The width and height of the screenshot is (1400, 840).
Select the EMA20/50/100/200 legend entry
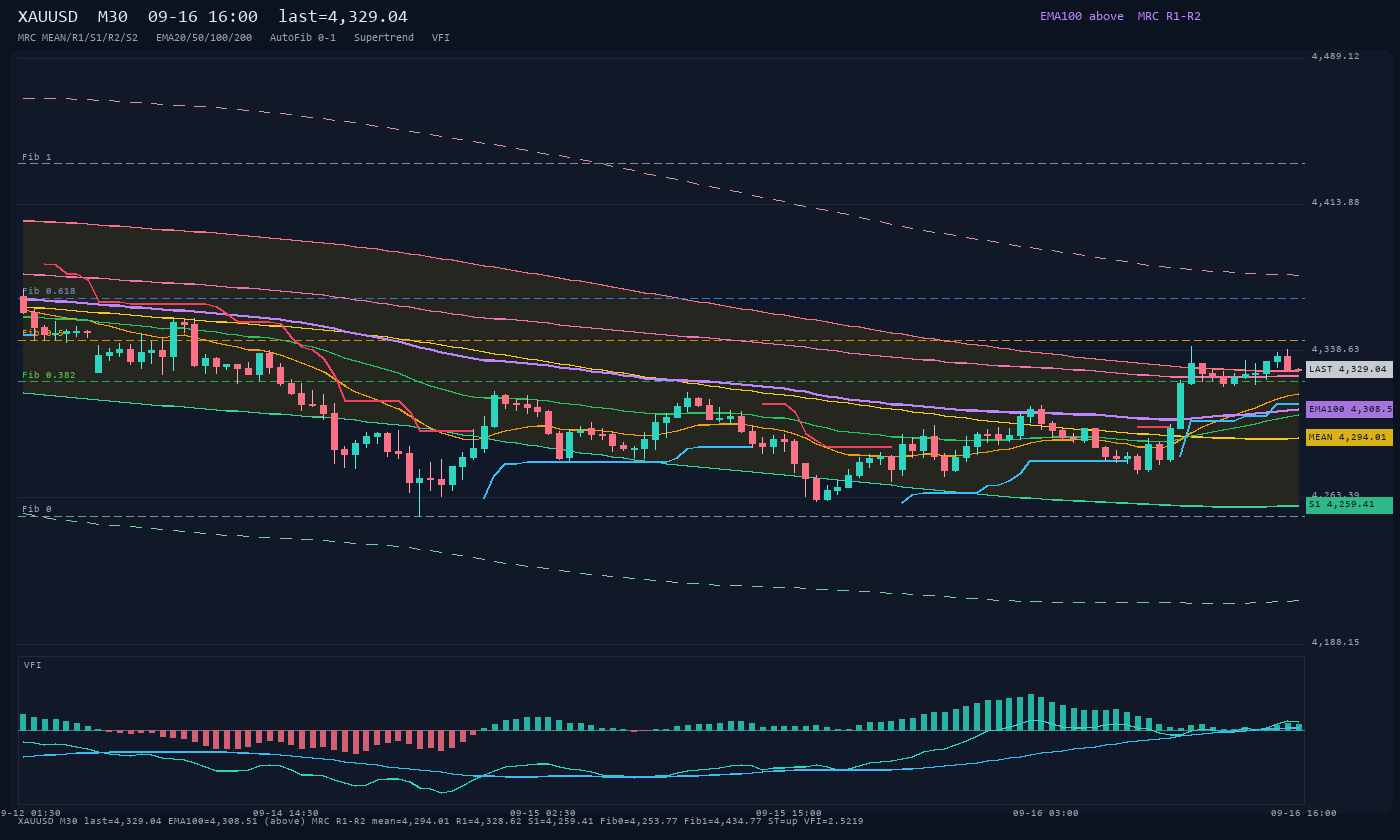(204, 38)
